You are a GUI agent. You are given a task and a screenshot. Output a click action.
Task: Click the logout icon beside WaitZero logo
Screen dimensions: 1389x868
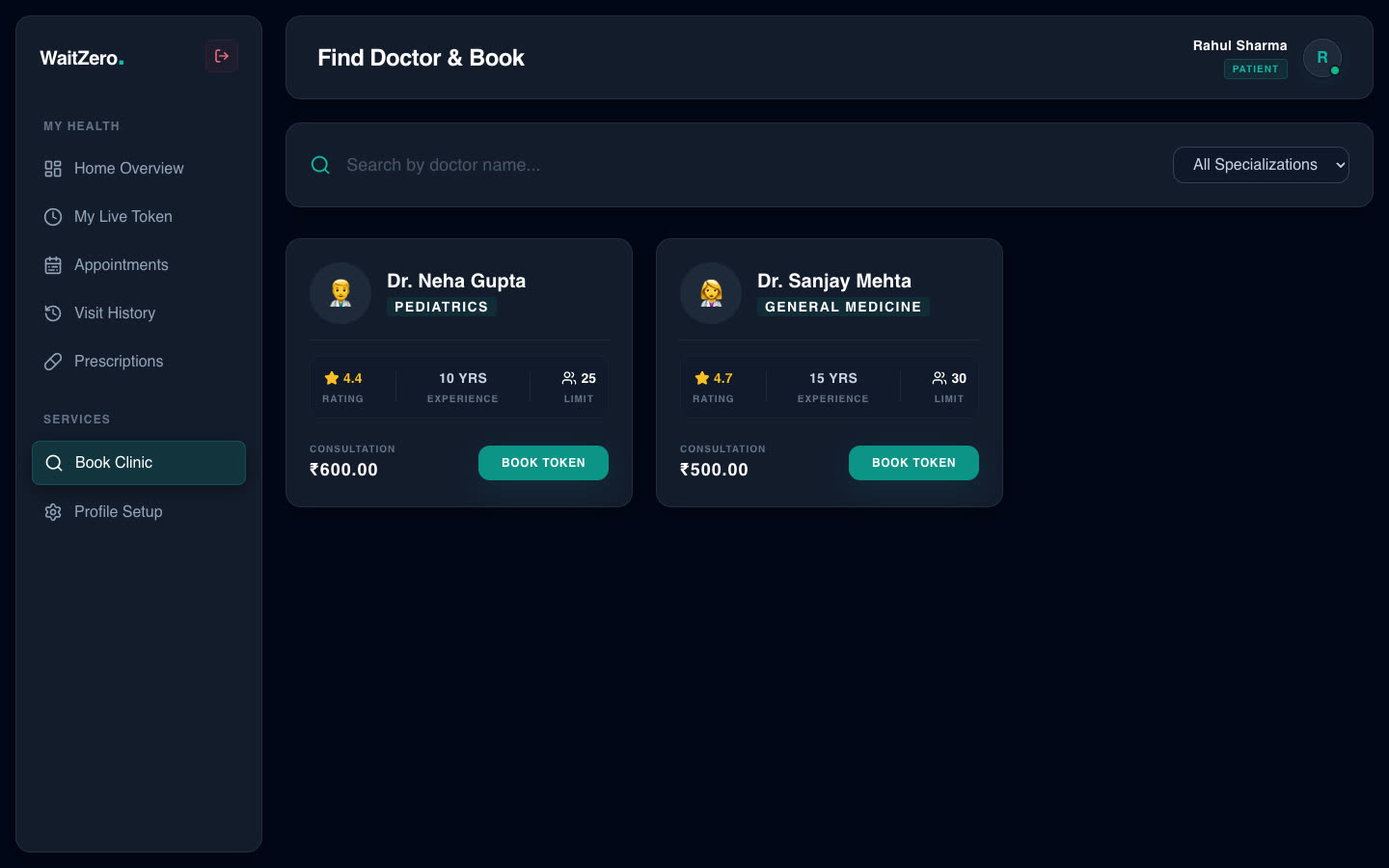(x=222, y=56)
